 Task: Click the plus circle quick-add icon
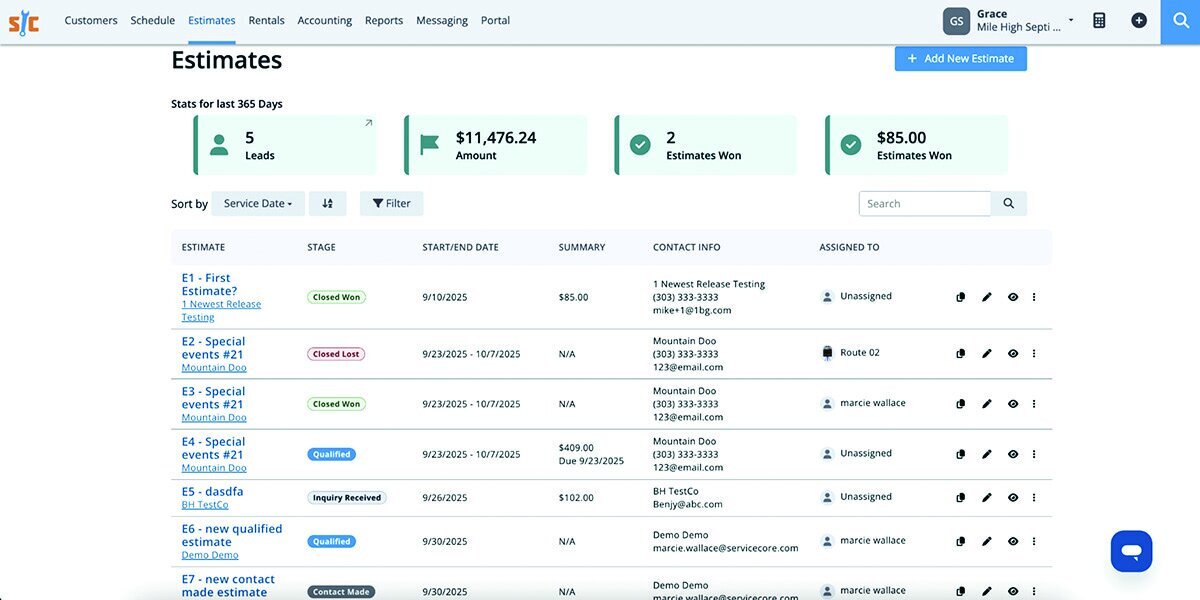(x=1139, y=20)
